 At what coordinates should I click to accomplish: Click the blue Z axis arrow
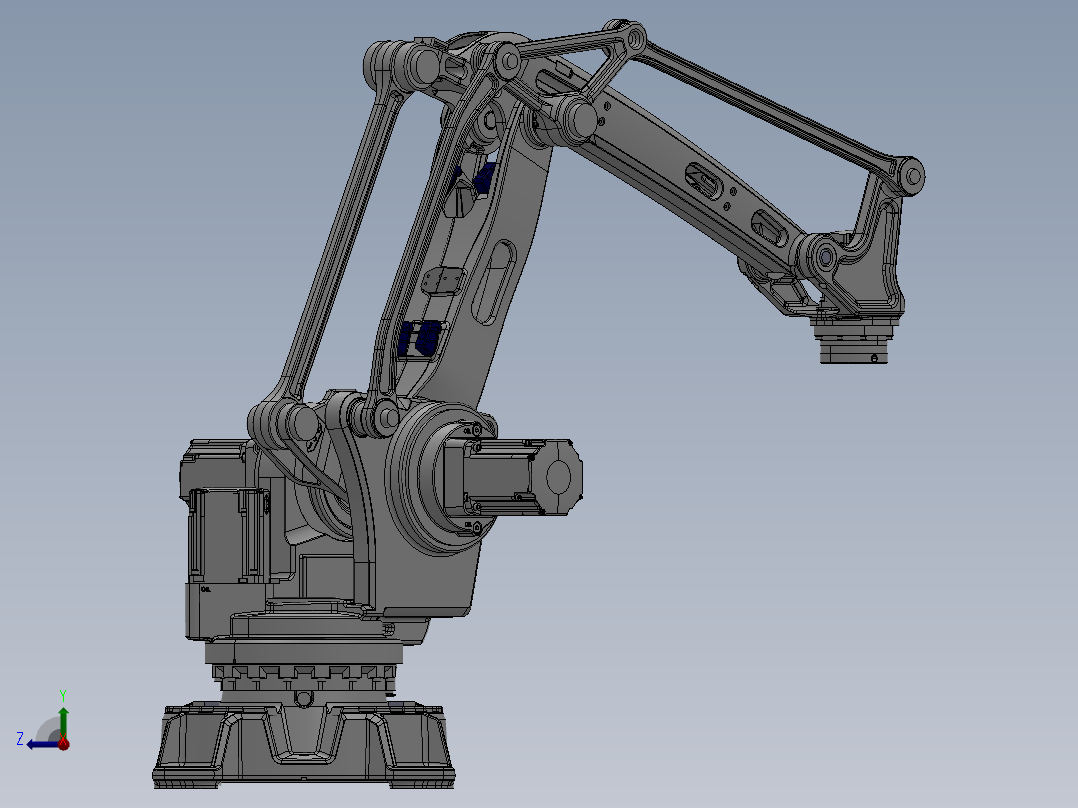tap(38, 742)
